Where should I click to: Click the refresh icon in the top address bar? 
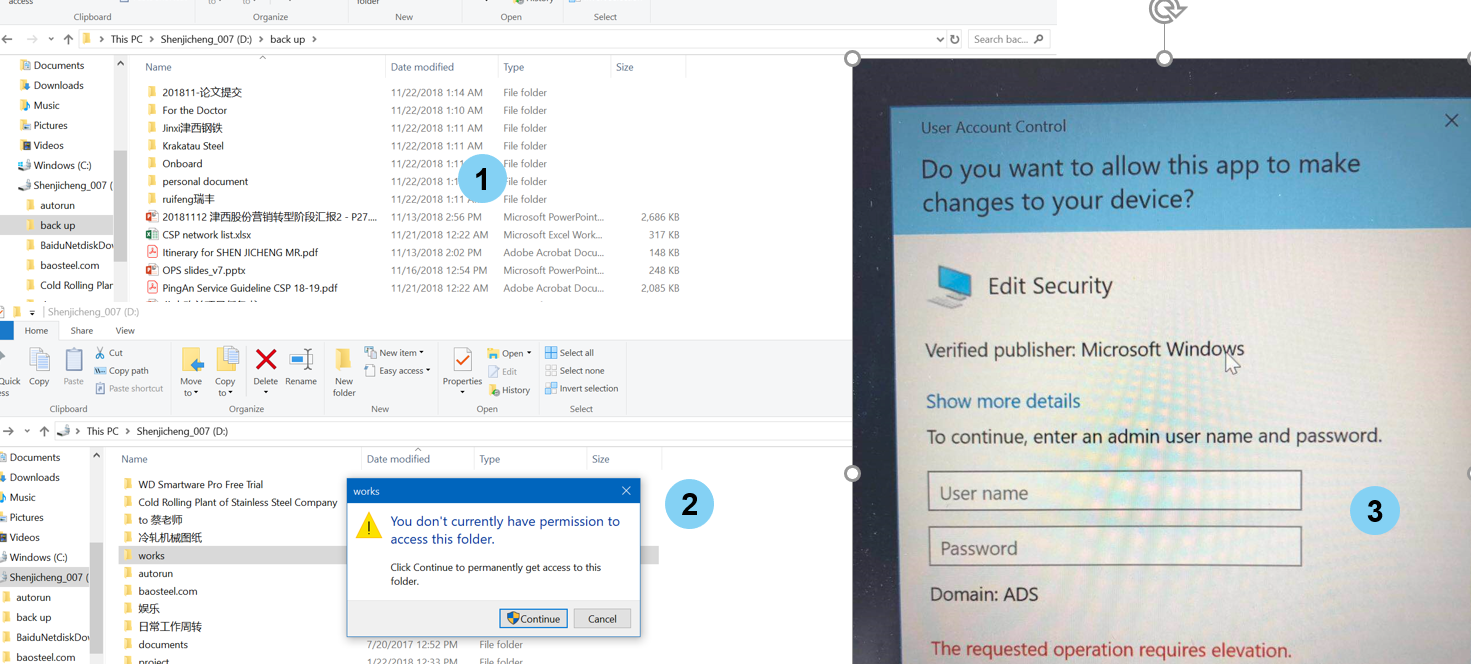955,40
